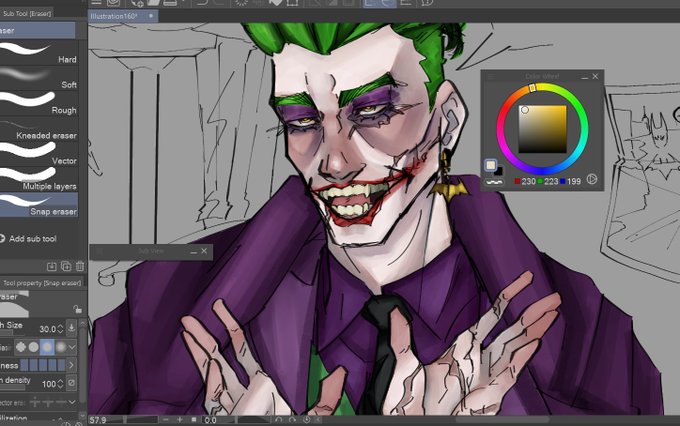Screen dimensions: 680x426
Task: Select the Multiple layers eraser sub tool
Action: pos(39,180)
